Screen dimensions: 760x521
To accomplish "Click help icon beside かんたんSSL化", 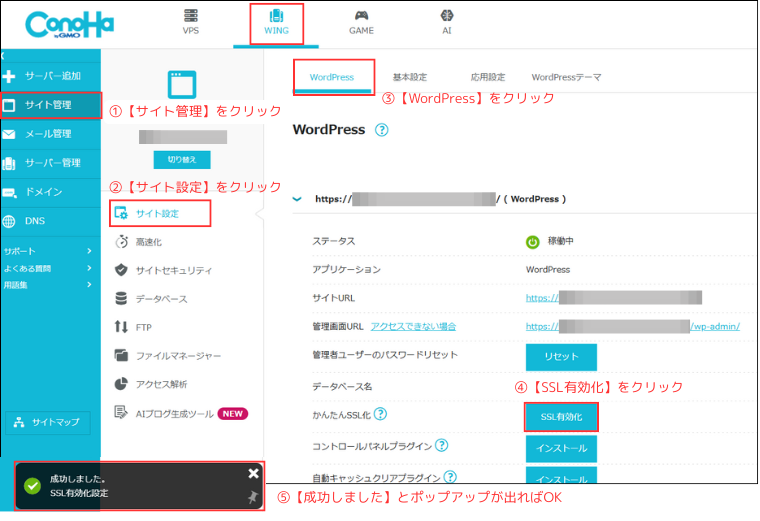I will 381,414.
